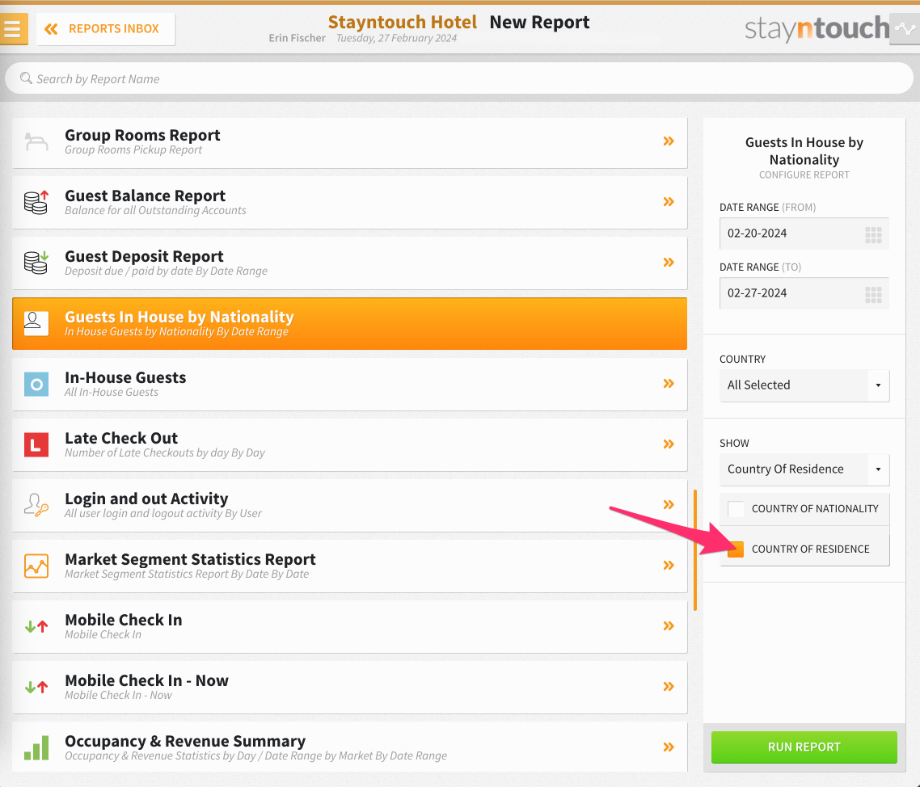Click Guests In House by Nationality icon
Image resolution: width=920 pixels, height=787 pixels.
(36, 323)
